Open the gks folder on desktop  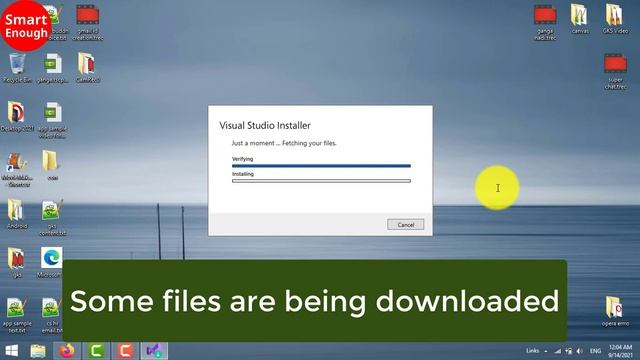pyautogui.click(x=17, y=262)
